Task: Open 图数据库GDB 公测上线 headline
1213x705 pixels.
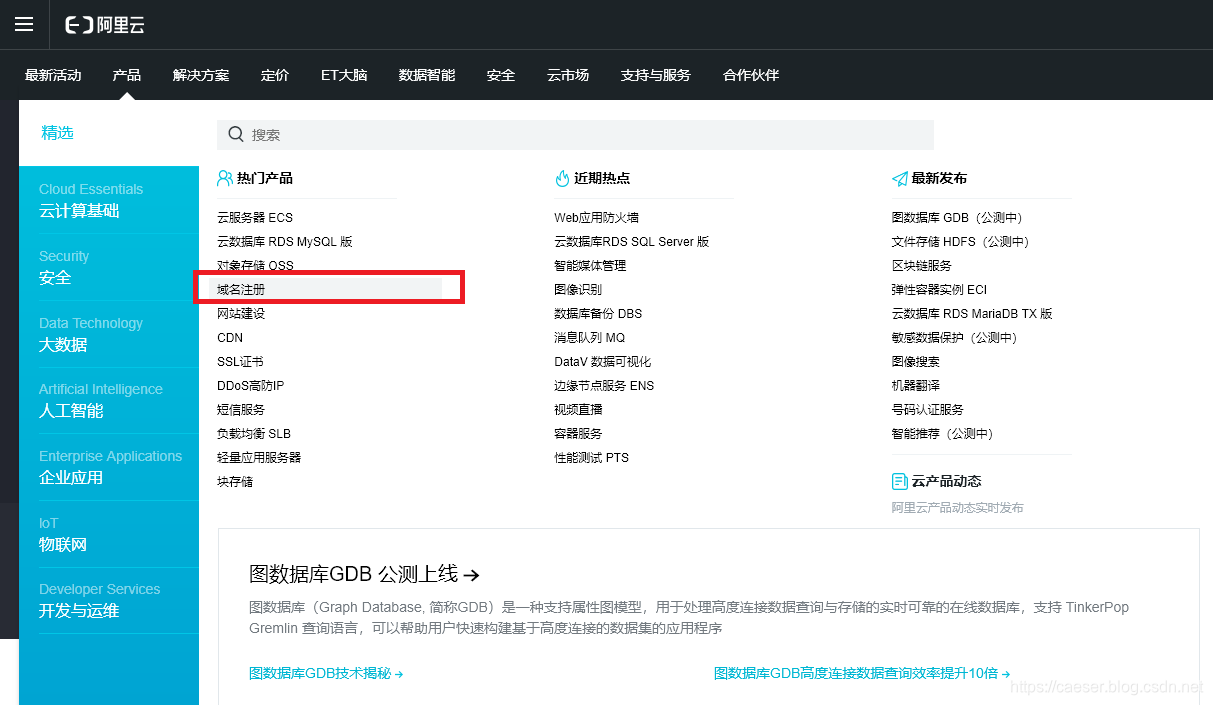Action: (x=364, y=574)
